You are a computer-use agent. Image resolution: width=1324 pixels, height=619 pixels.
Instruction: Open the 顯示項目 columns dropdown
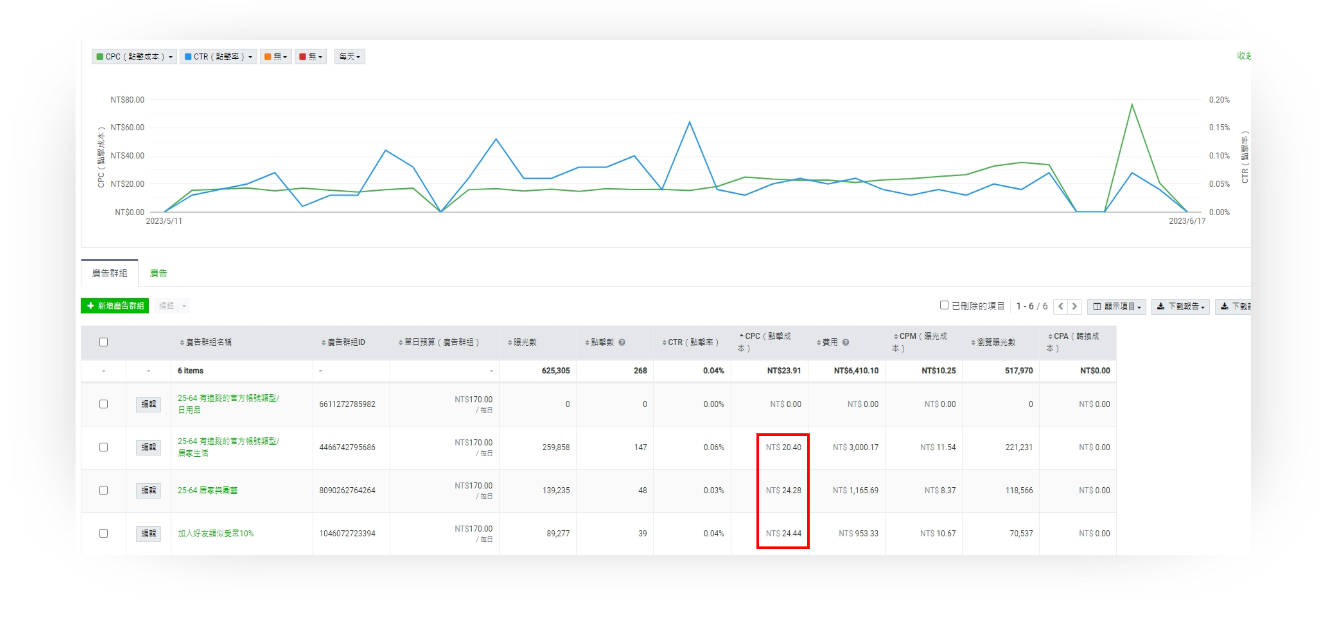[1117, 306]
